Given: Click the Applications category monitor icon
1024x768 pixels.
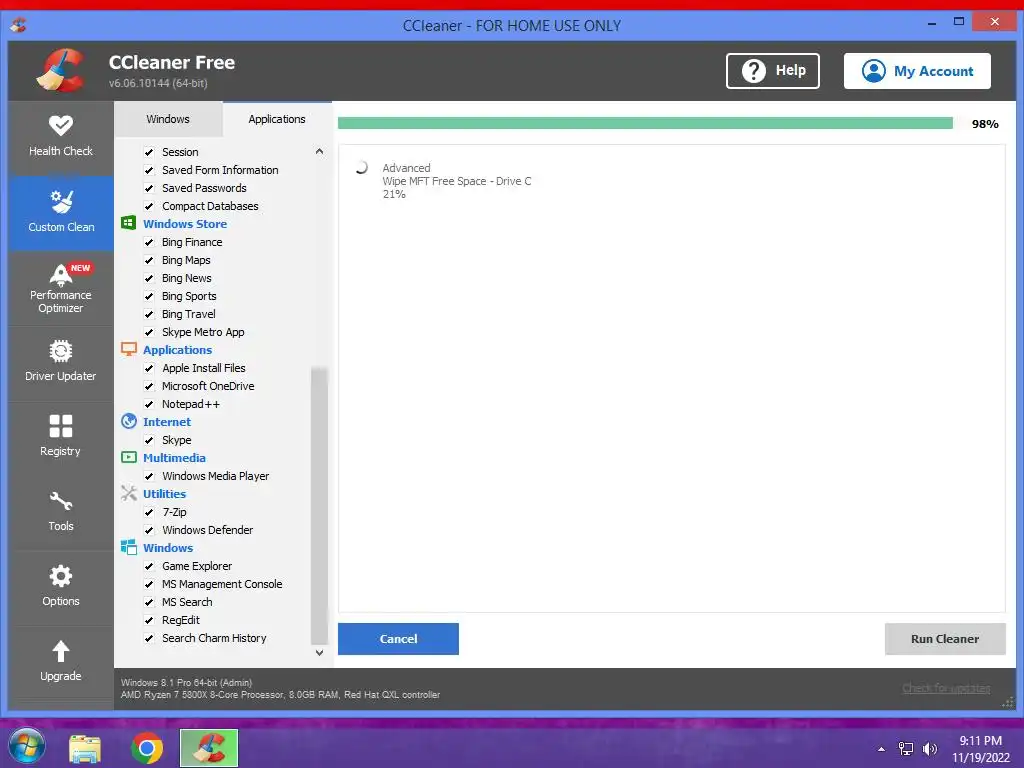Looking at the screenshot, I should point(129,349).
